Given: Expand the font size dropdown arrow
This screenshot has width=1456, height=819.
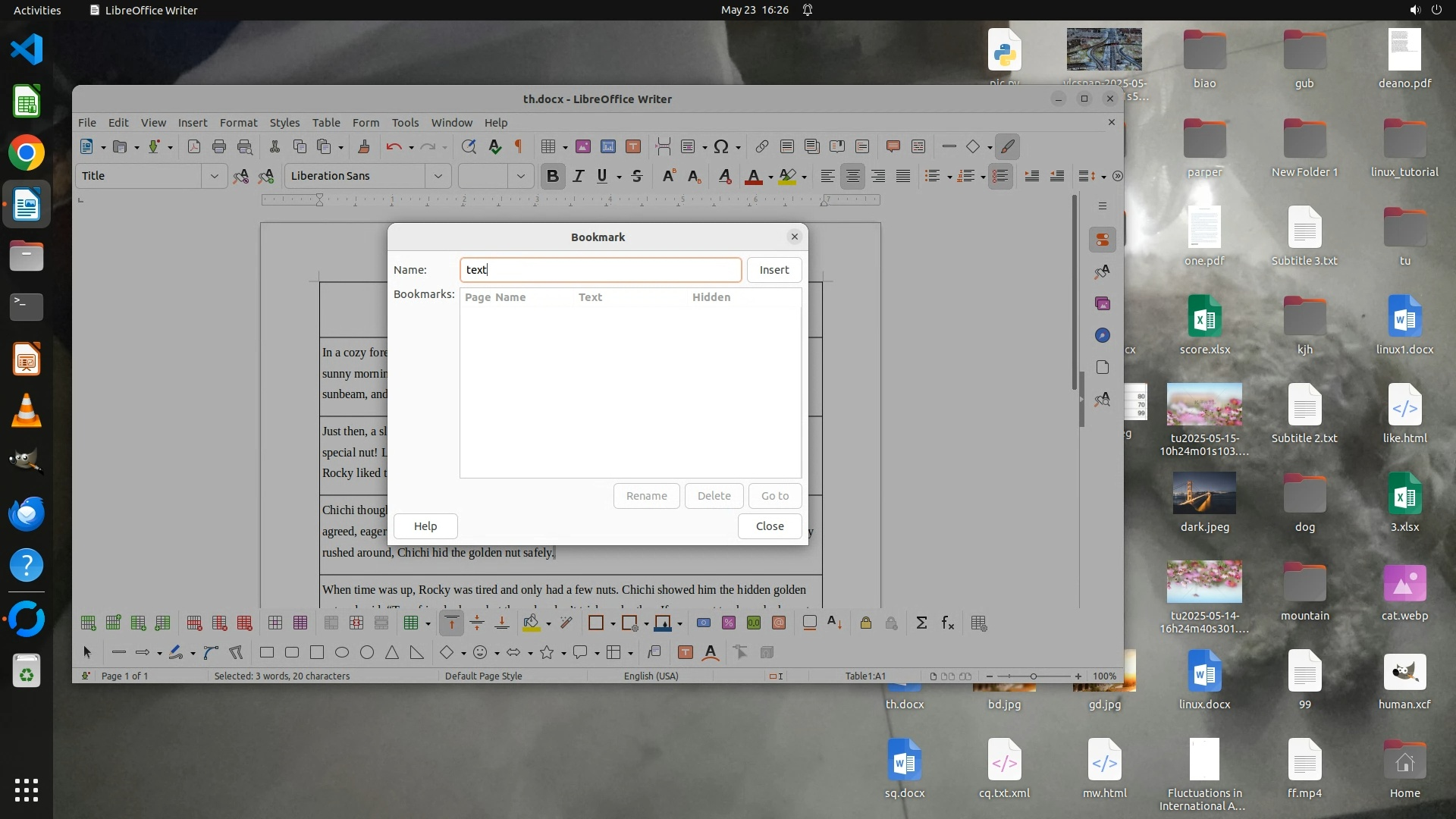Looking at the screenshot, I should click(x=520, y=176).
